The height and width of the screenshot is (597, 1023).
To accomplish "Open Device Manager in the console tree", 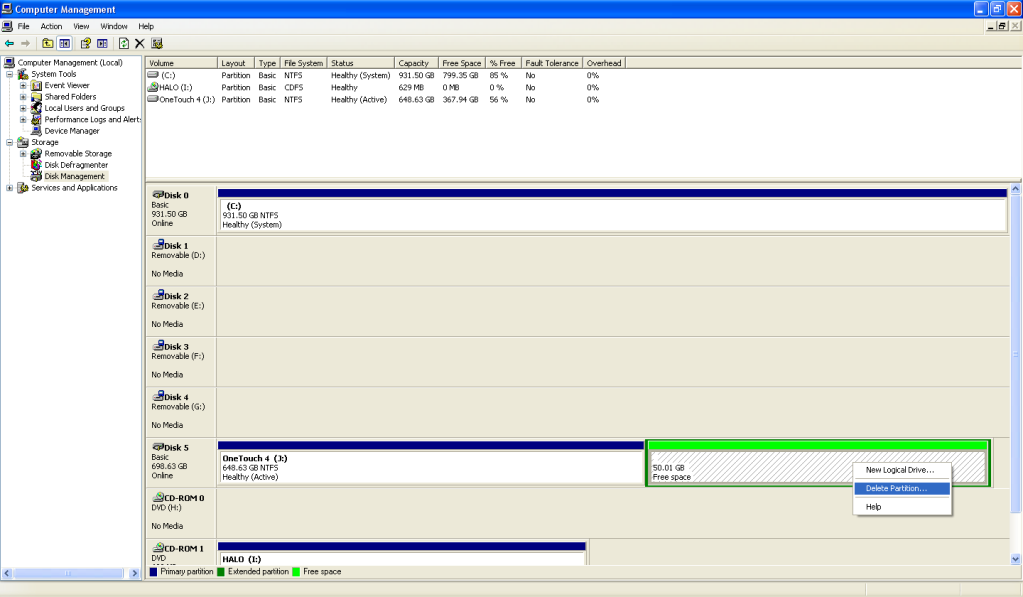I will click(71, 131).
